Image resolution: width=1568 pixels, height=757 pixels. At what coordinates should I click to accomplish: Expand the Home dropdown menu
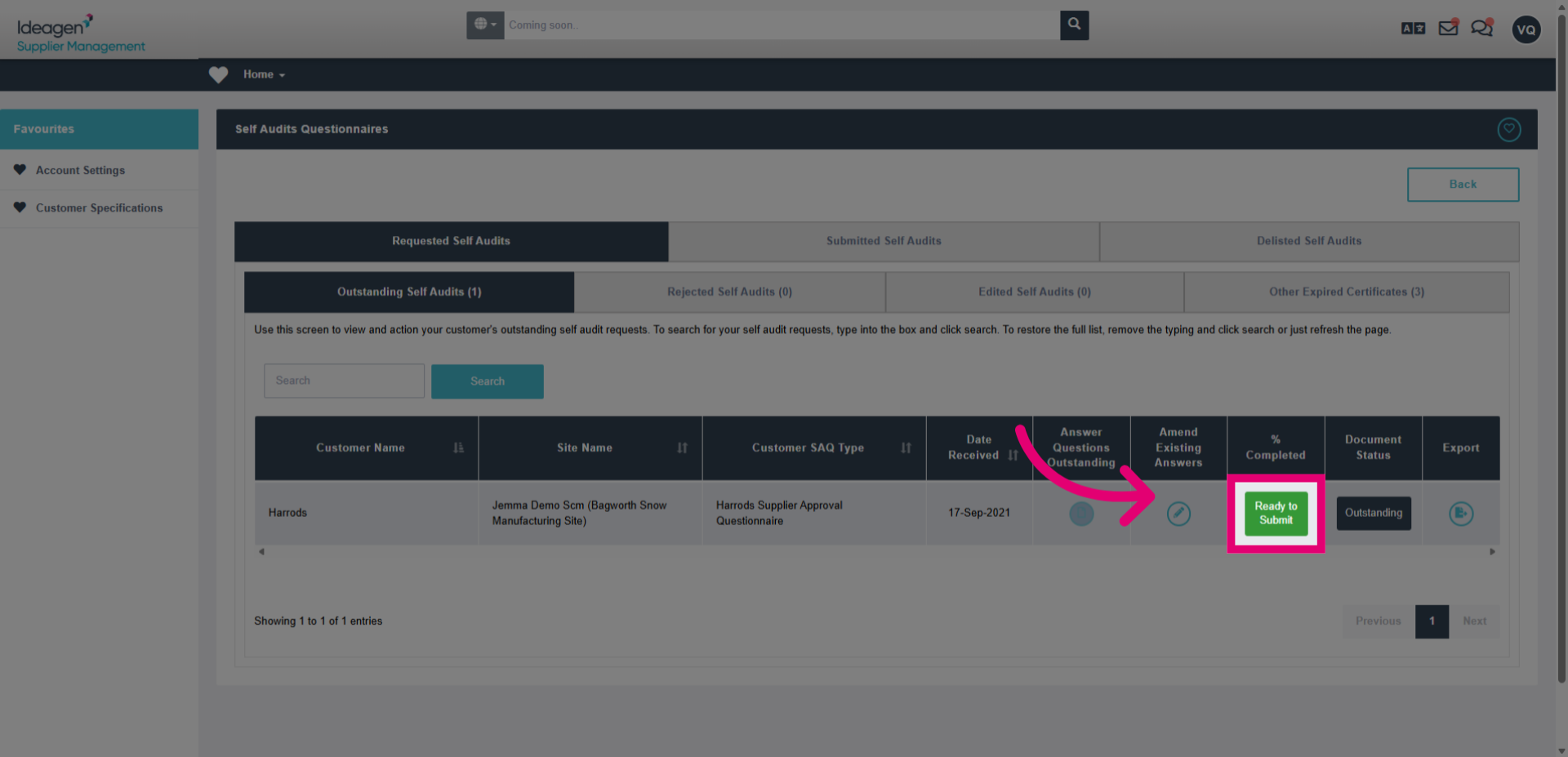(x=264, y=74)
